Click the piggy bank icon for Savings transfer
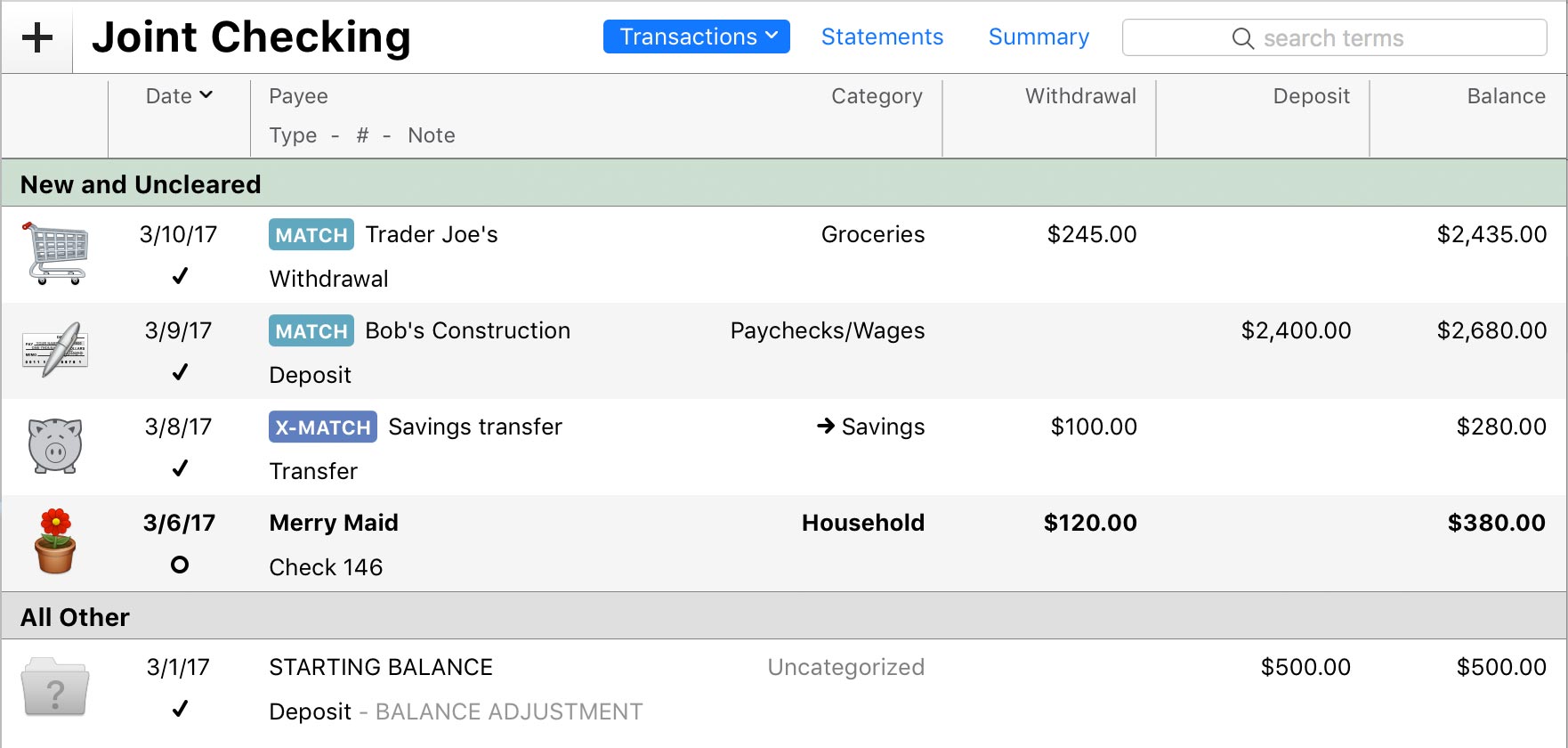The image size is (1568, 748). pyautogui.click(x=55, y=445)
